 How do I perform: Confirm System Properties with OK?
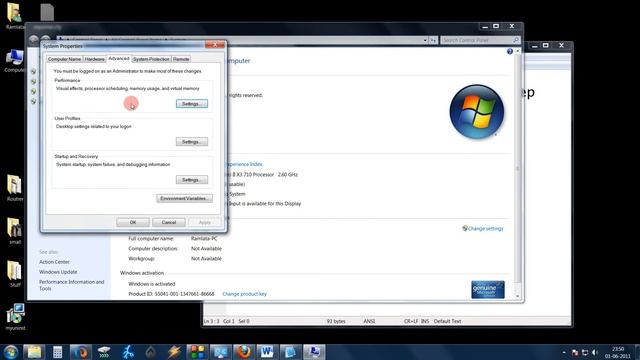(133, 222)
